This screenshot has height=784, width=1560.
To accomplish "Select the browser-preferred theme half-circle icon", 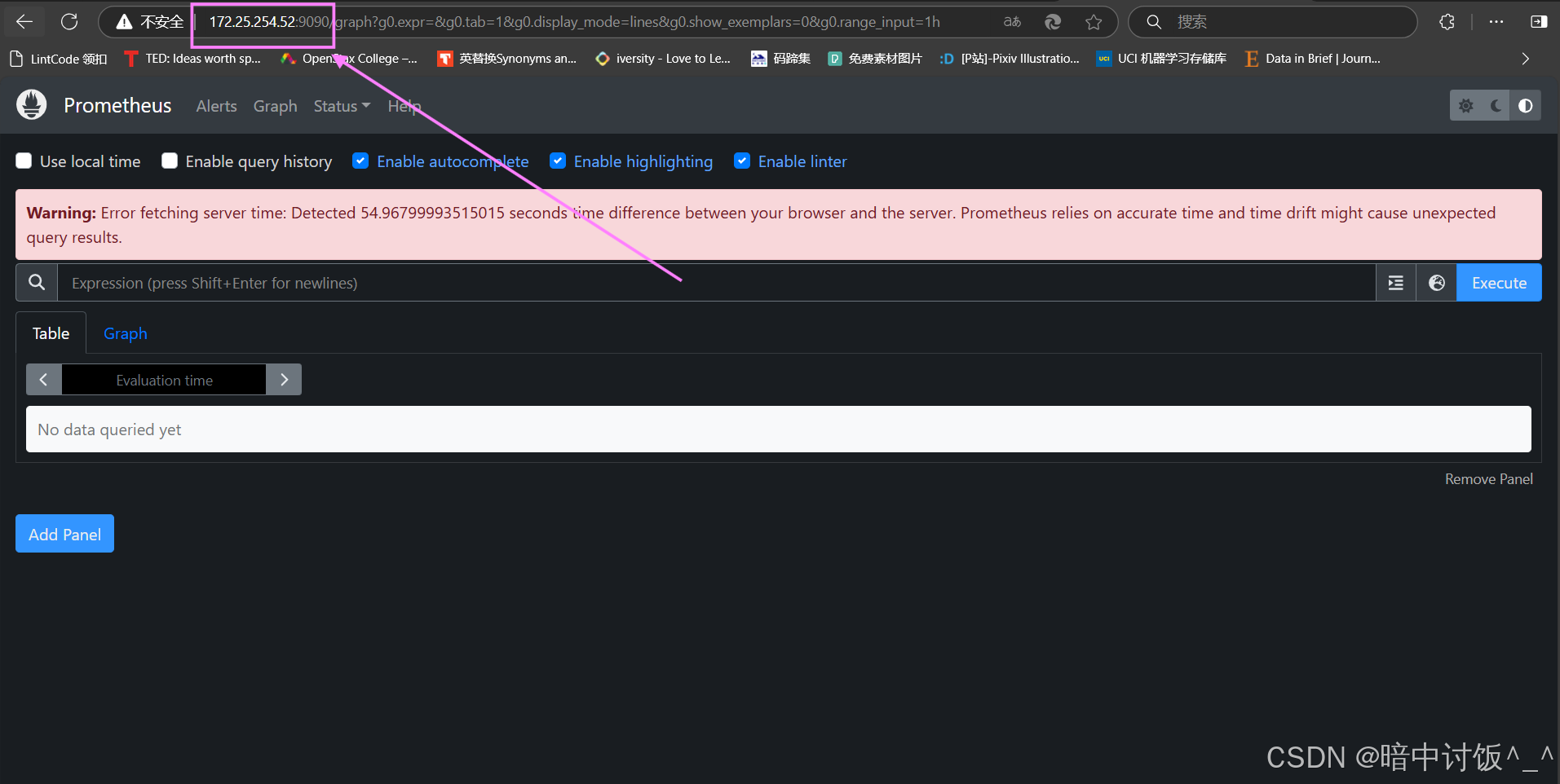I will point(1526,106).
